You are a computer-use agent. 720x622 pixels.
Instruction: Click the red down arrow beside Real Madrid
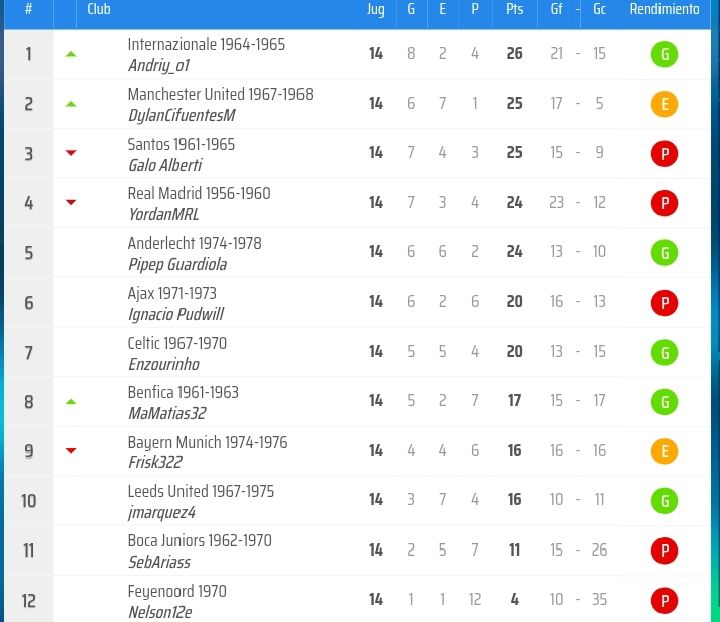coord(71,202)
